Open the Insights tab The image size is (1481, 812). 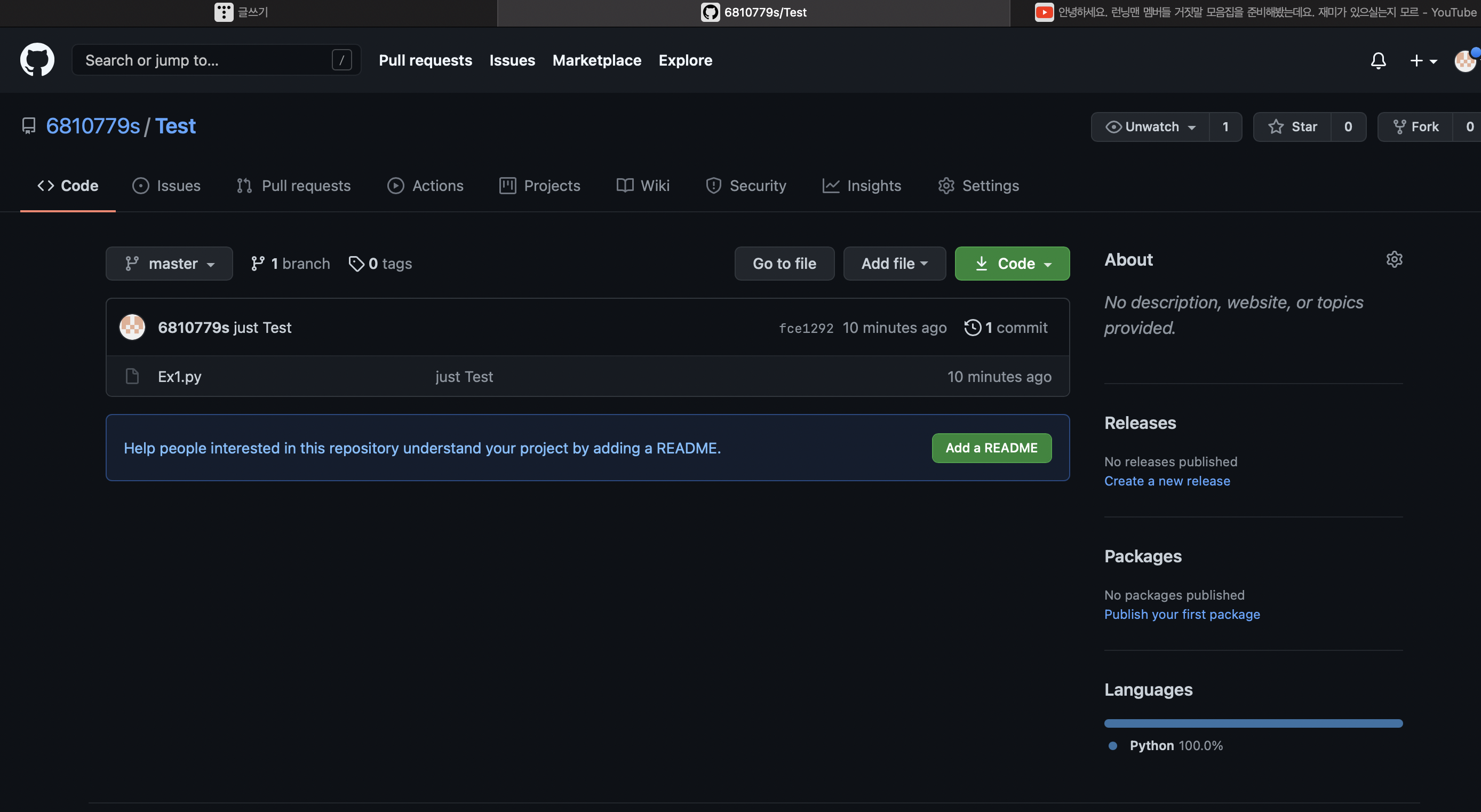(x=862, y=186)
